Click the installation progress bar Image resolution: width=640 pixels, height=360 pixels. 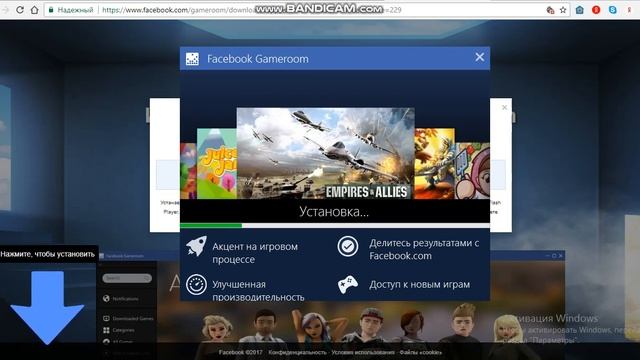[x=335, y=226]
